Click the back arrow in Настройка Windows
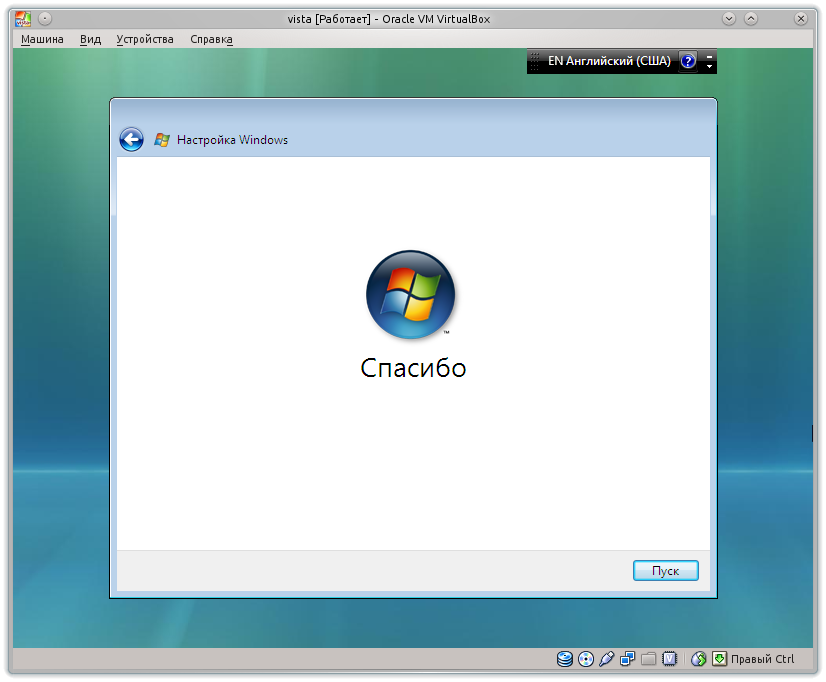The image size is (826, 682). click(x=131, y=139)
